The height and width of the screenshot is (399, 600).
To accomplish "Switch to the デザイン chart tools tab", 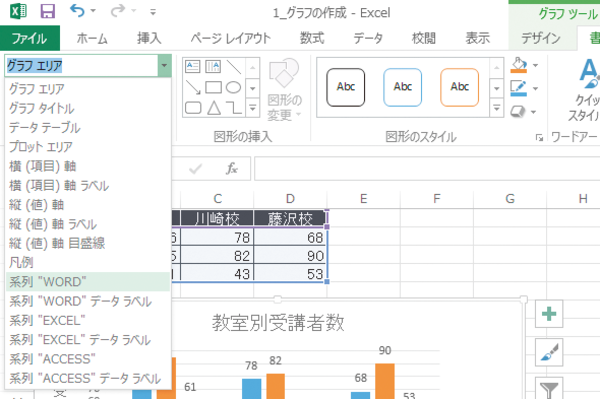I will pyautogui.click(x=541, y=38).
